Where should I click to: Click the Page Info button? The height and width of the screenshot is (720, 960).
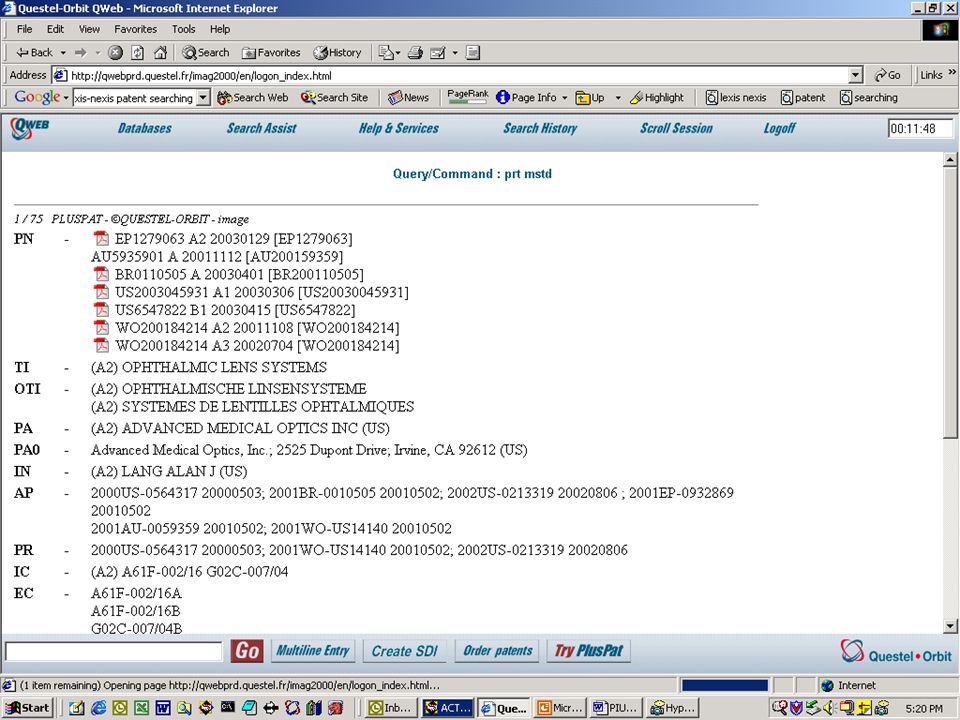coord(527,97)
